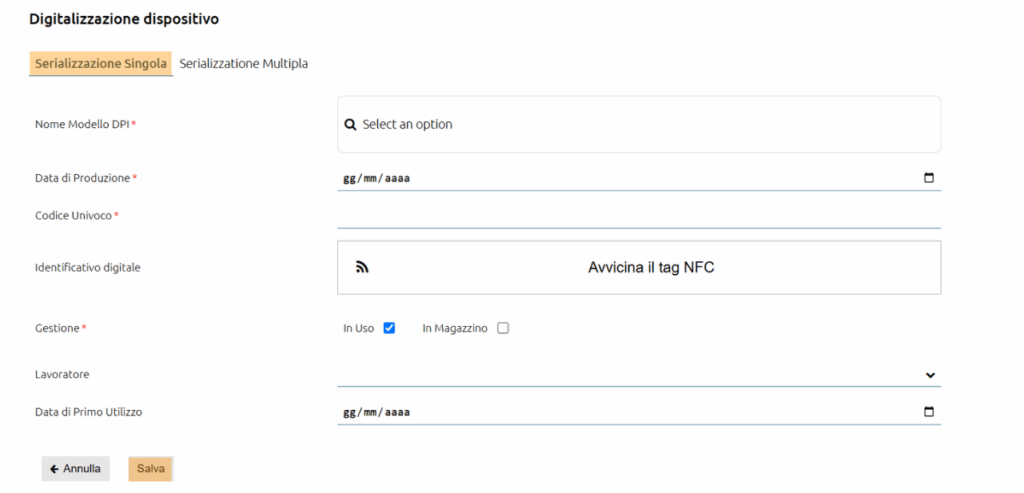Select the Serializzazione Singola tab
Screen dimensions: 1024x493
coord(101,64)
